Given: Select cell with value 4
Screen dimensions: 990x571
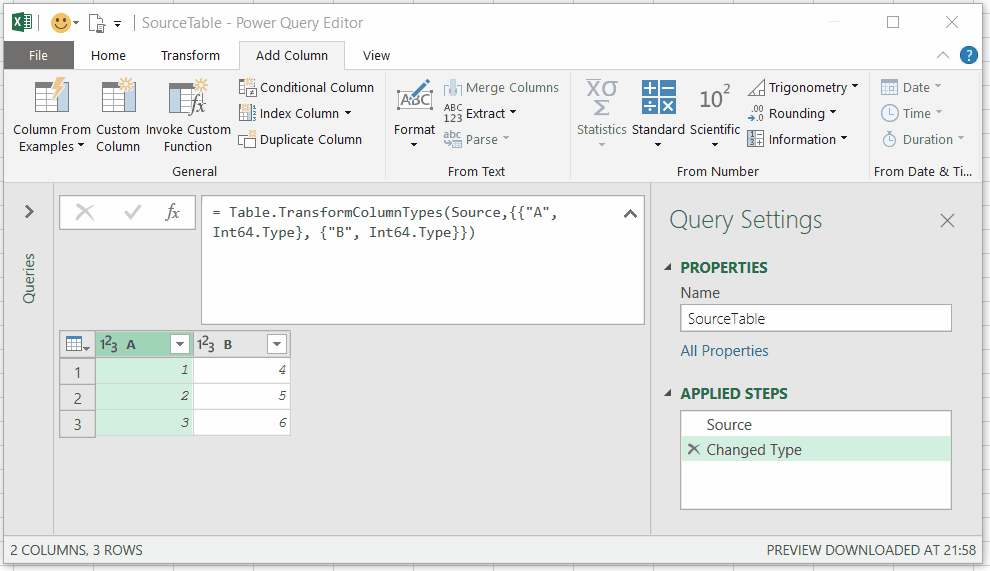Looking at the screenshot, I should pos(241,370).
